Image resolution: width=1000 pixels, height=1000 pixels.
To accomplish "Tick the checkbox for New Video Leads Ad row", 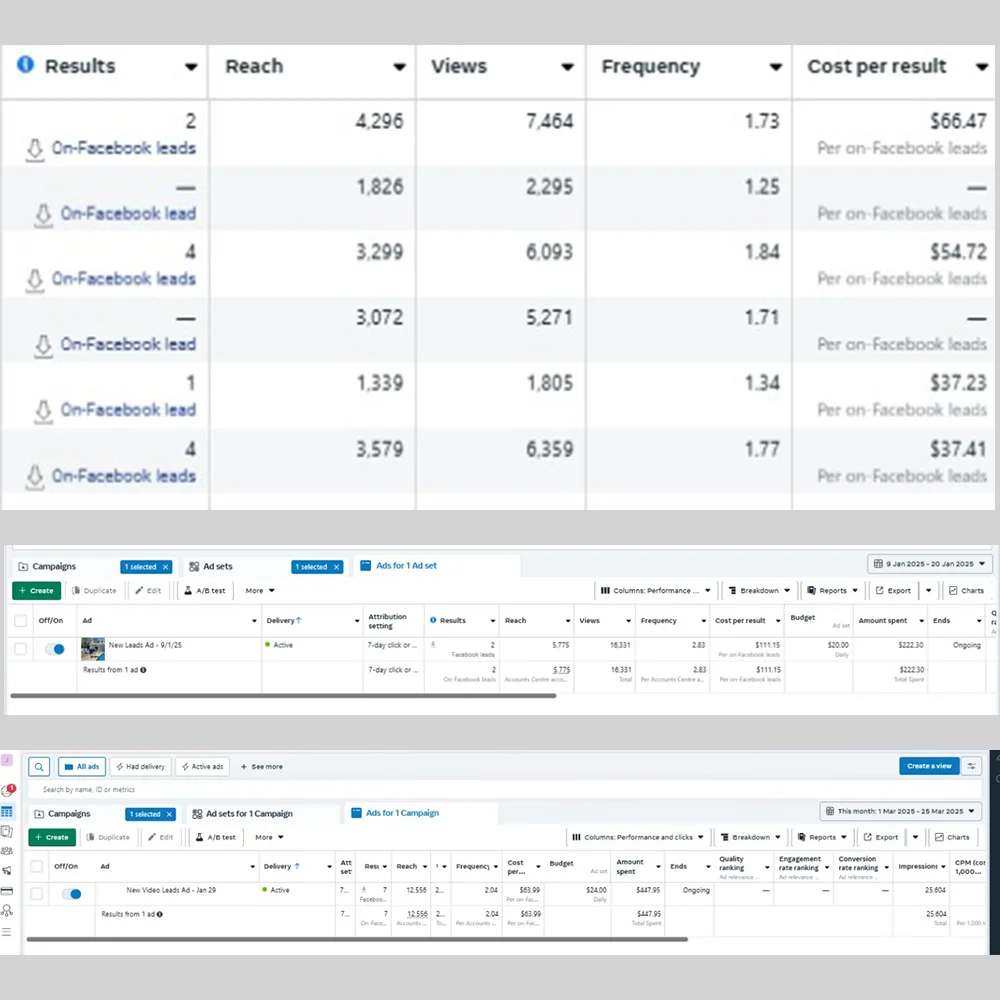I will point(37,892).
